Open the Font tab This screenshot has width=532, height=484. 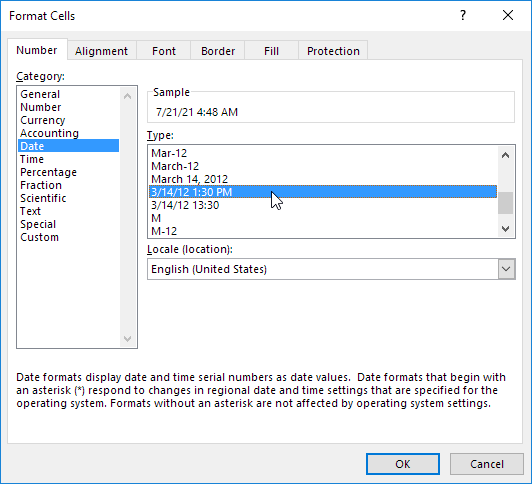[164, 51]
